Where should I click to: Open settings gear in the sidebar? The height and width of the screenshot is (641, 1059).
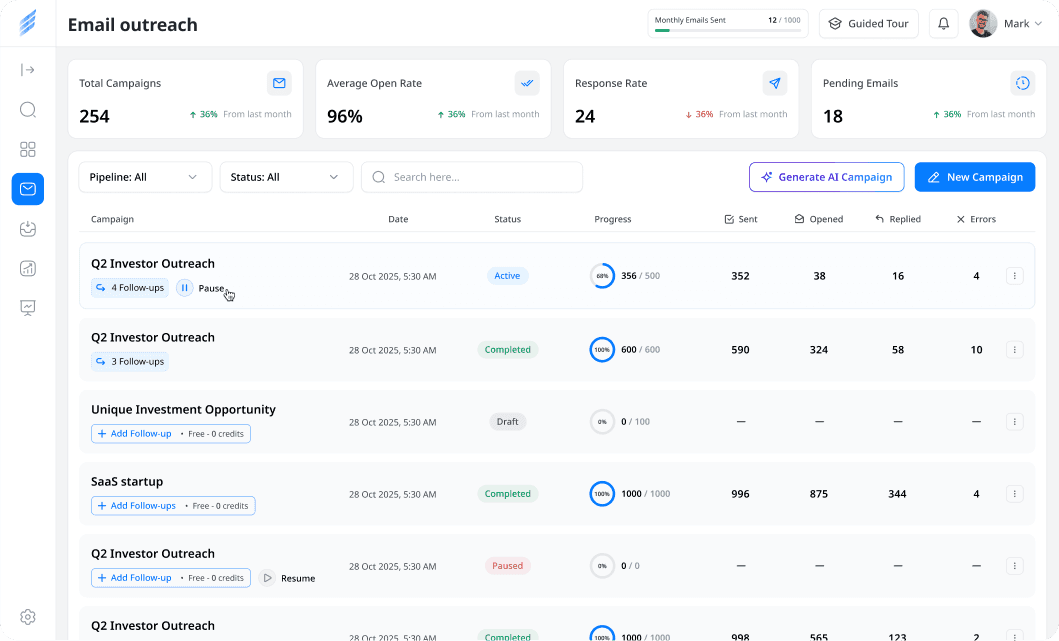point(28,617)
